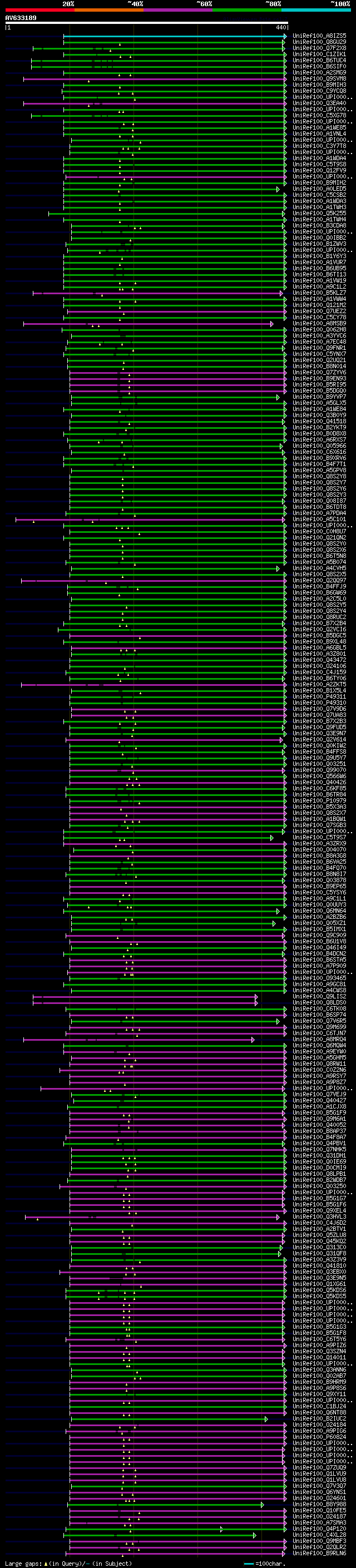Screen dimensions: 356x1568
Task: Open hit UniRef100_B6TUC4
Action: point(319,61)
